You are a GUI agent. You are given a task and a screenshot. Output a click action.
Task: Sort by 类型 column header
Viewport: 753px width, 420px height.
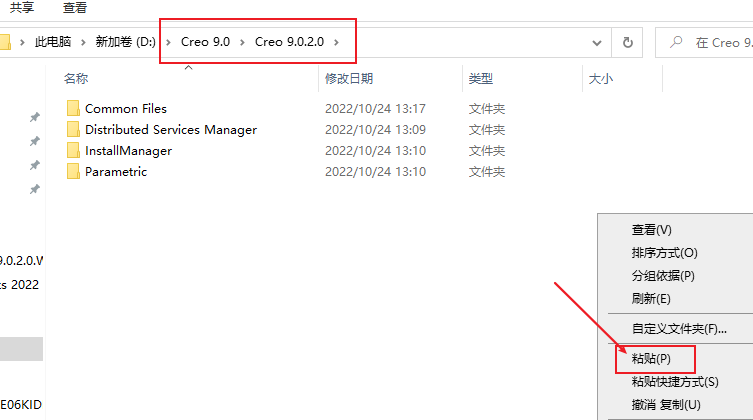click(481, 79)
